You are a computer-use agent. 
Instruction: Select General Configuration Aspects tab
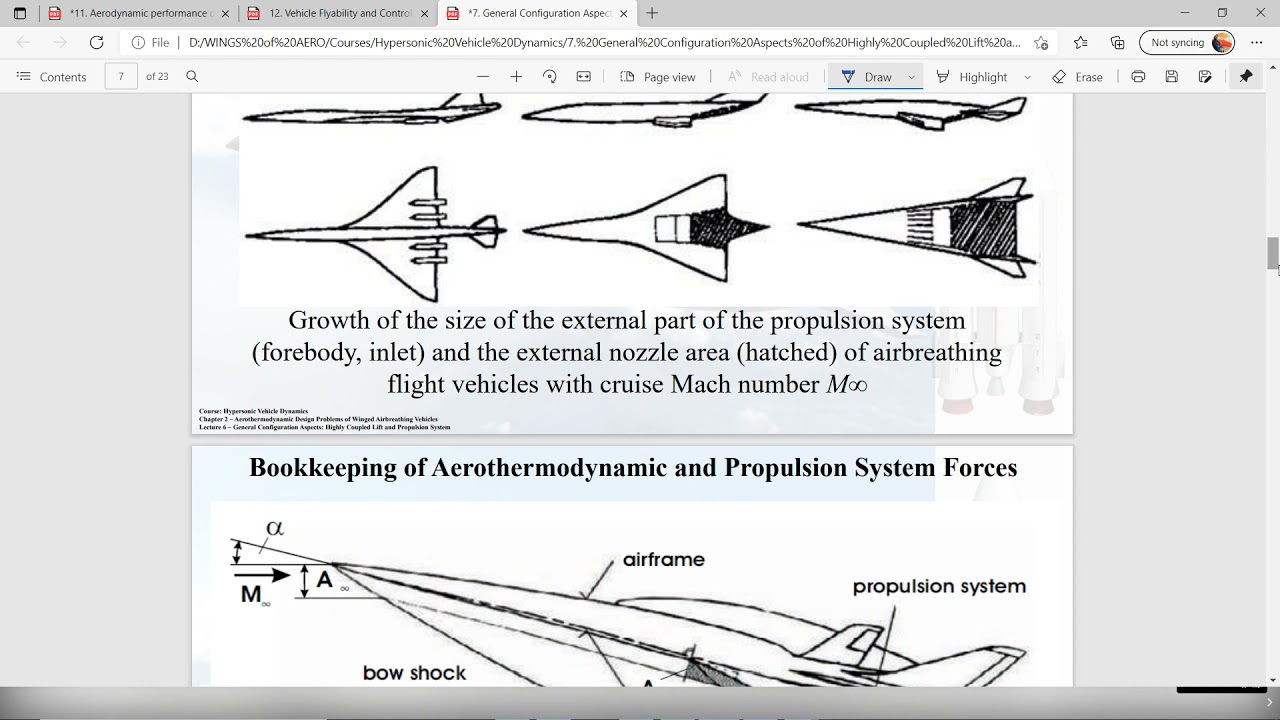coord(538,14)
